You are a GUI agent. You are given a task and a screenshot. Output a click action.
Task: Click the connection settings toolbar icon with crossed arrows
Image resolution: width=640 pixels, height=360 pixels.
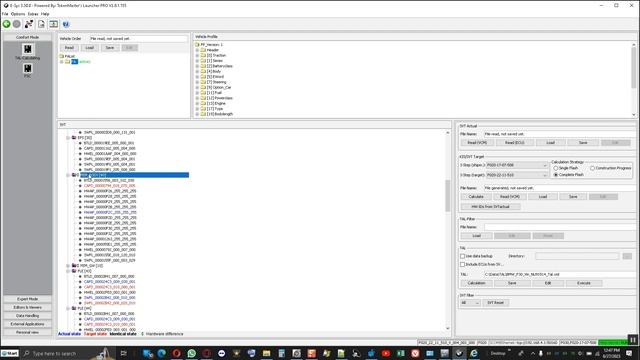coord(29,24)
